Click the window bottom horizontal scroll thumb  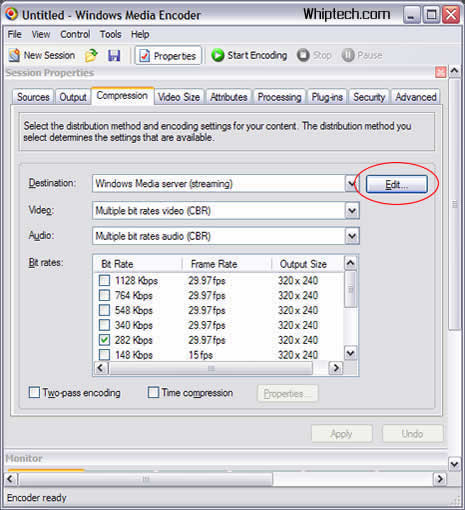(x=146, y=479)
